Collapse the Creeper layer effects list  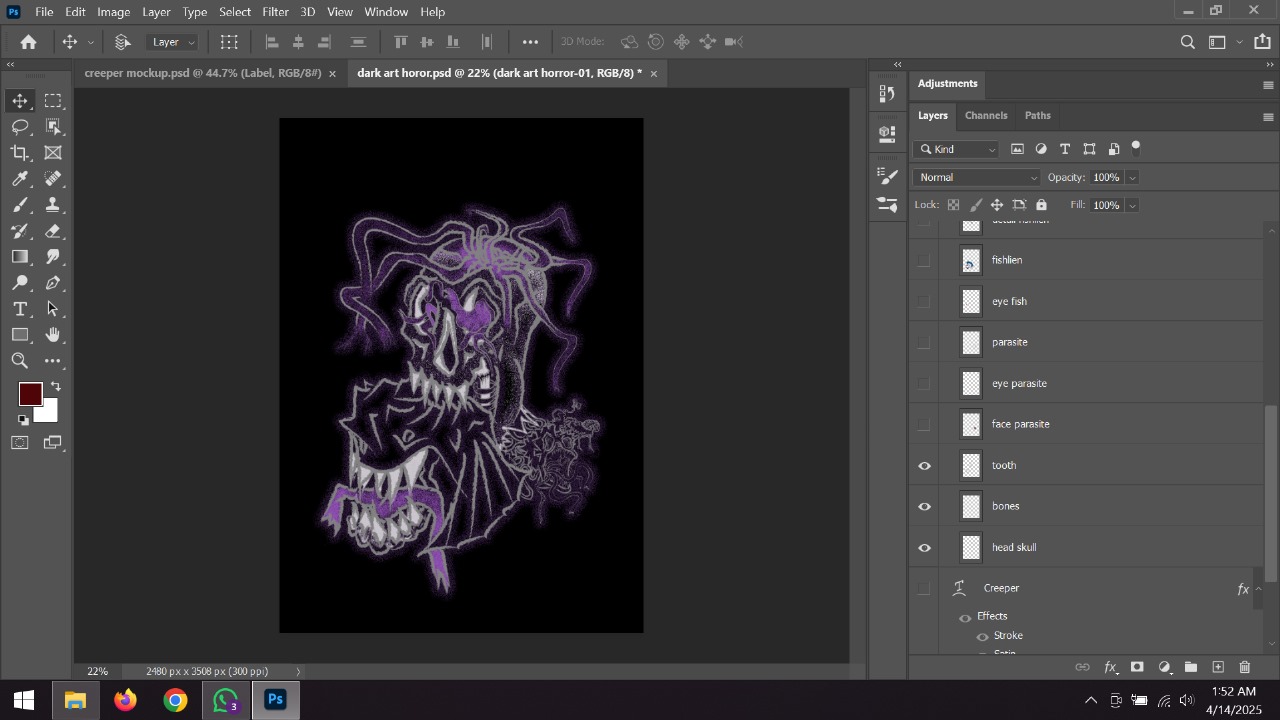tap(1258, 589)
